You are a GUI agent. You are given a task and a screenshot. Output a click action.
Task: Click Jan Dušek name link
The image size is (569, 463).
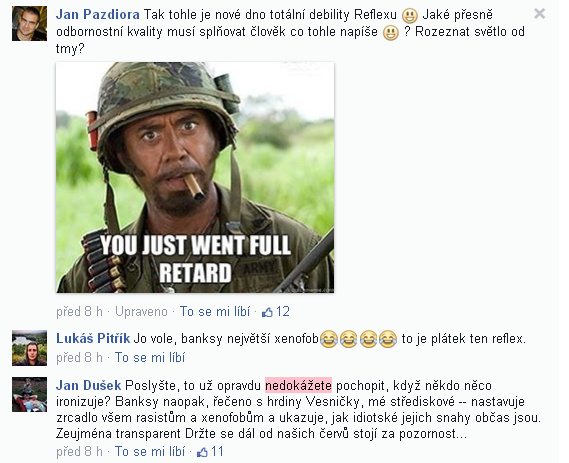[89, 385]
